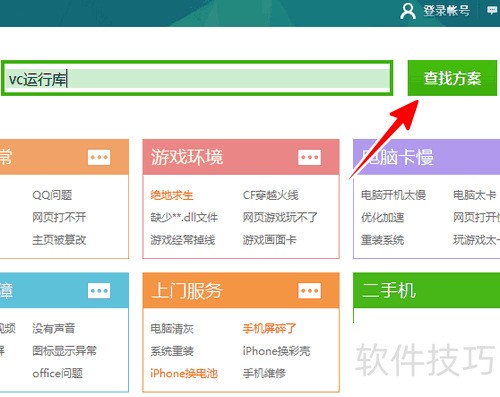Open the 电脑太卡 link
Screen dimensions: 500x397
click(x=475, y=195)
